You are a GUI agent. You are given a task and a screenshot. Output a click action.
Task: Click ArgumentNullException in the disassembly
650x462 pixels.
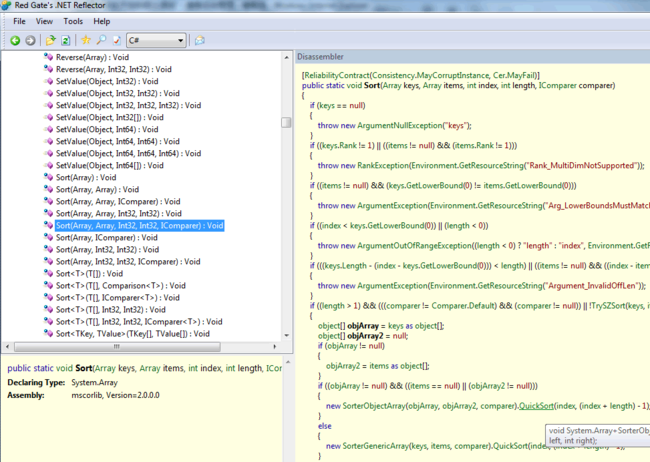[400, 126]
